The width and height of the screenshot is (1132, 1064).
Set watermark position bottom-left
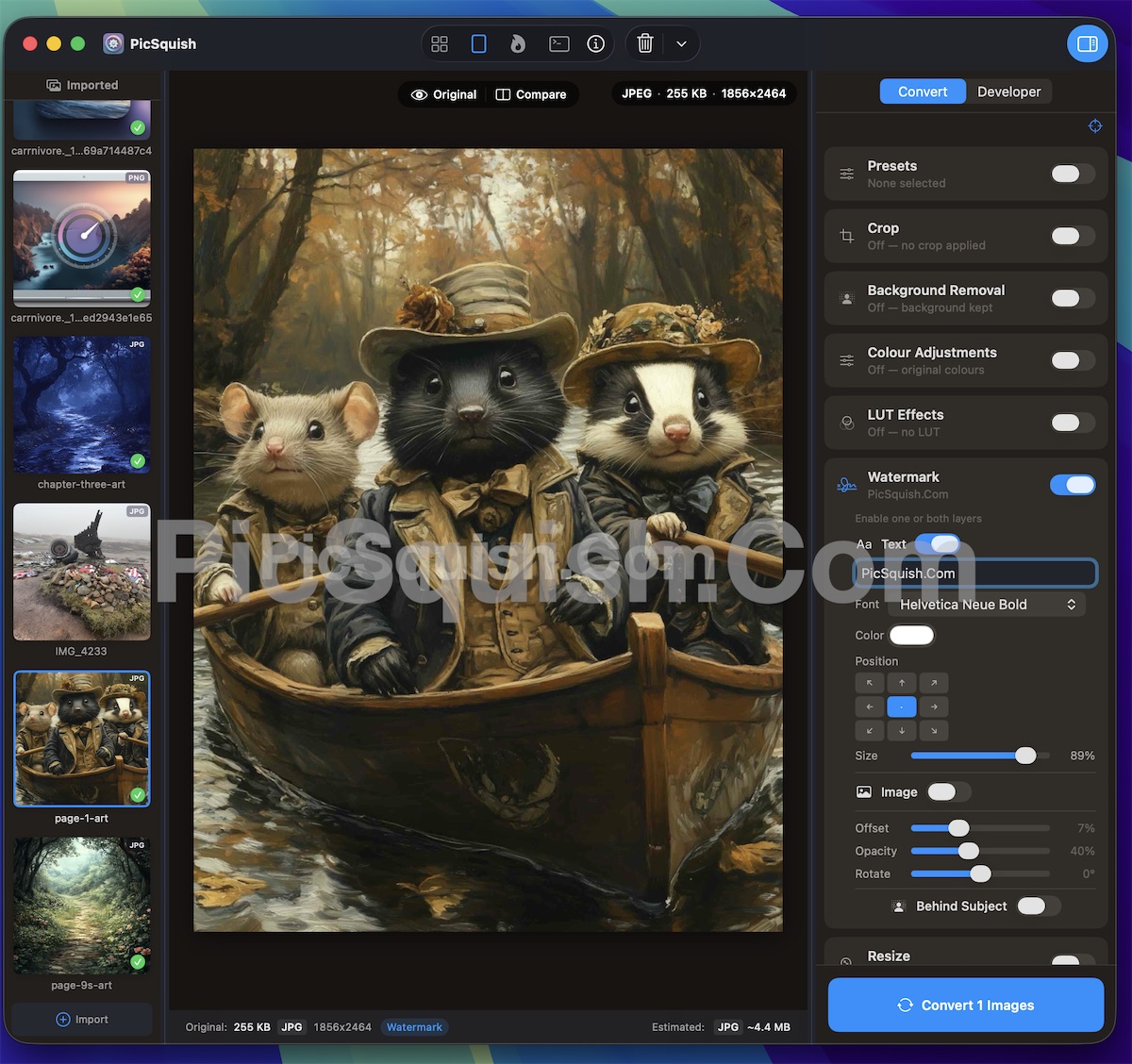click(x=870, y=730)
